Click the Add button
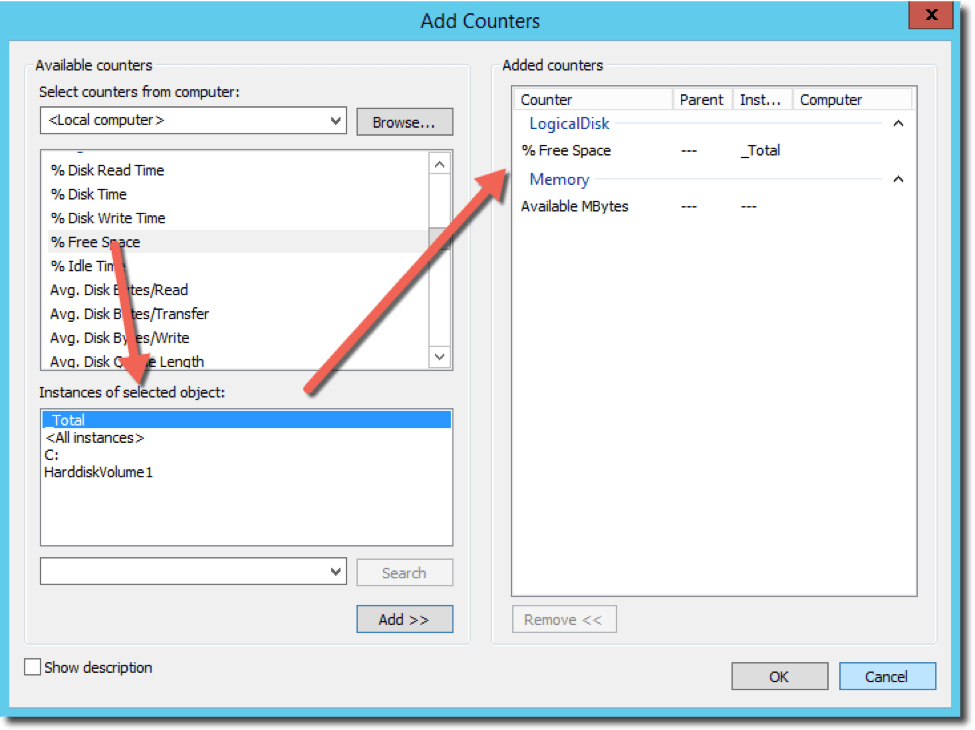 [404, 619]
